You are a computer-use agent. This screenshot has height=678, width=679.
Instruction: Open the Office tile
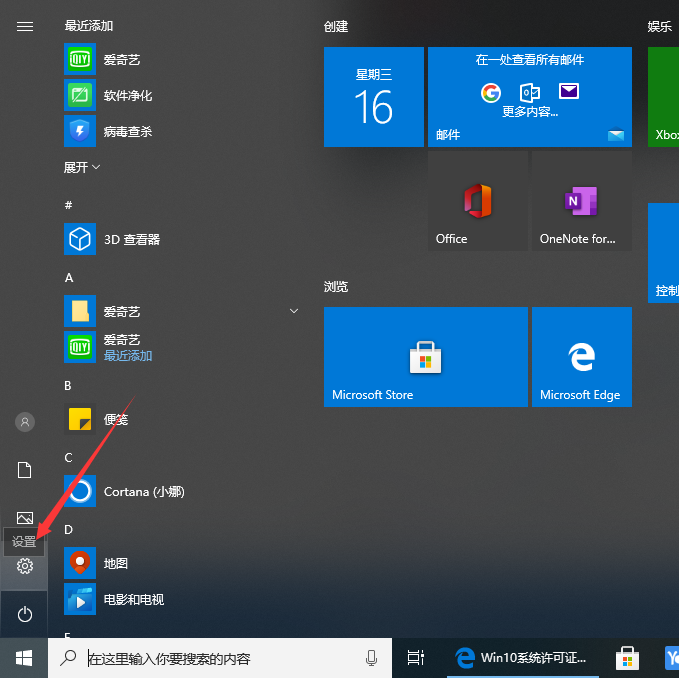pyautogui.click(x=477, y=201)
